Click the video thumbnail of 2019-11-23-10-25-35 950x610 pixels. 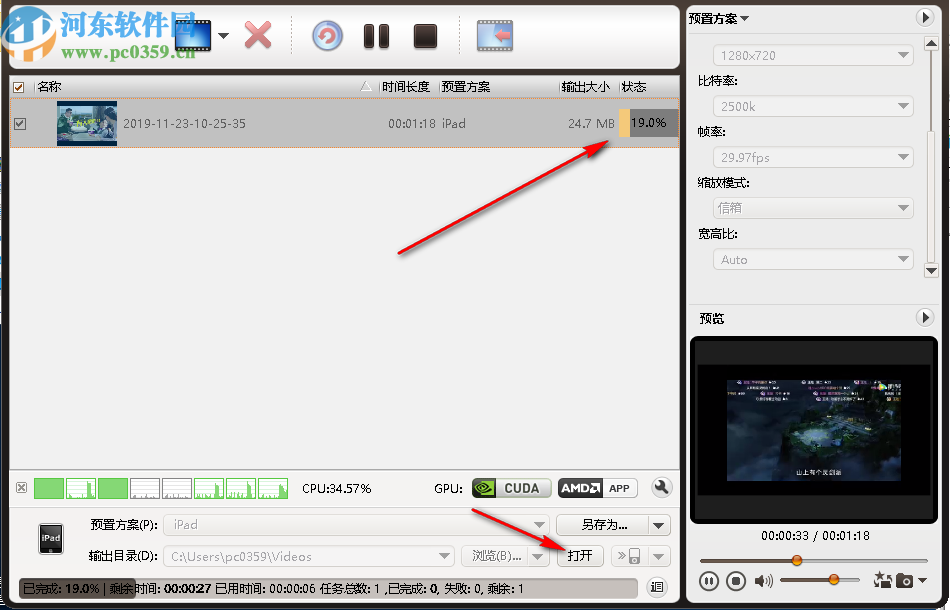87,123
